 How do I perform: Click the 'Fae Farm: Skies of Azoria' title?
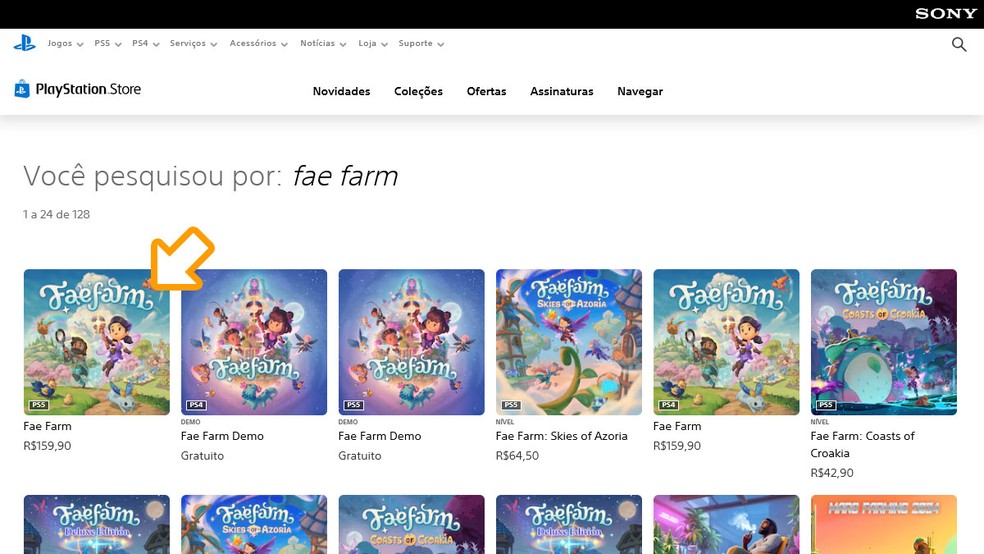click(x=562, y=436)
